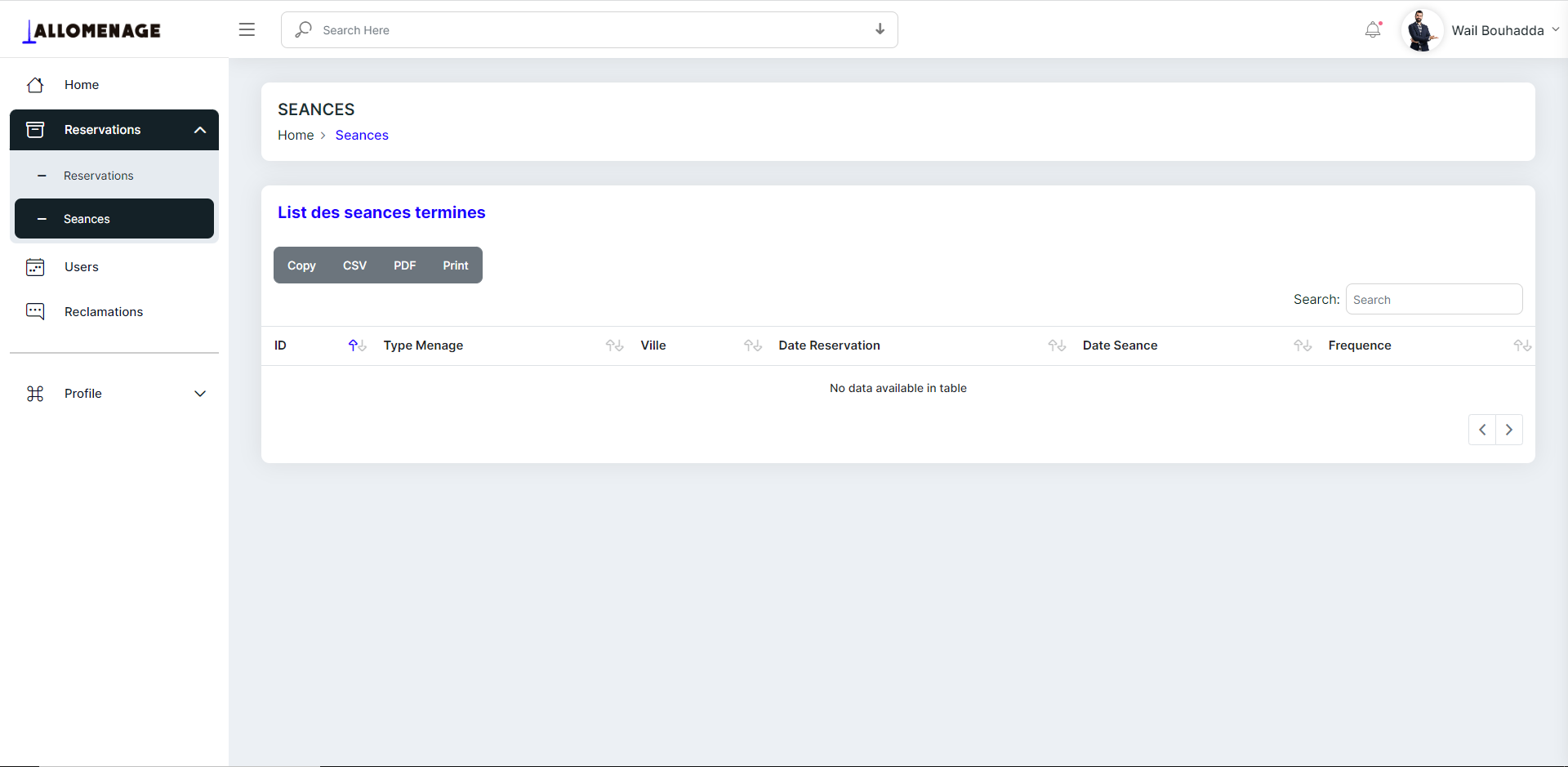Click the 'No data available in table' message
Image resolution: width=1568 pixels, height=767 pixels.
pyautogui.click(x=898, y=388)
